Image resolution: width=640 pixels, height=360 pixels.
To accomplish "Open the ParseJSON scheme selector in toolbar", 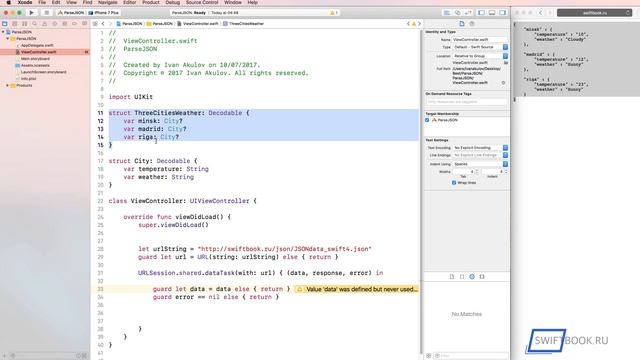I will (x=71, y=13).
